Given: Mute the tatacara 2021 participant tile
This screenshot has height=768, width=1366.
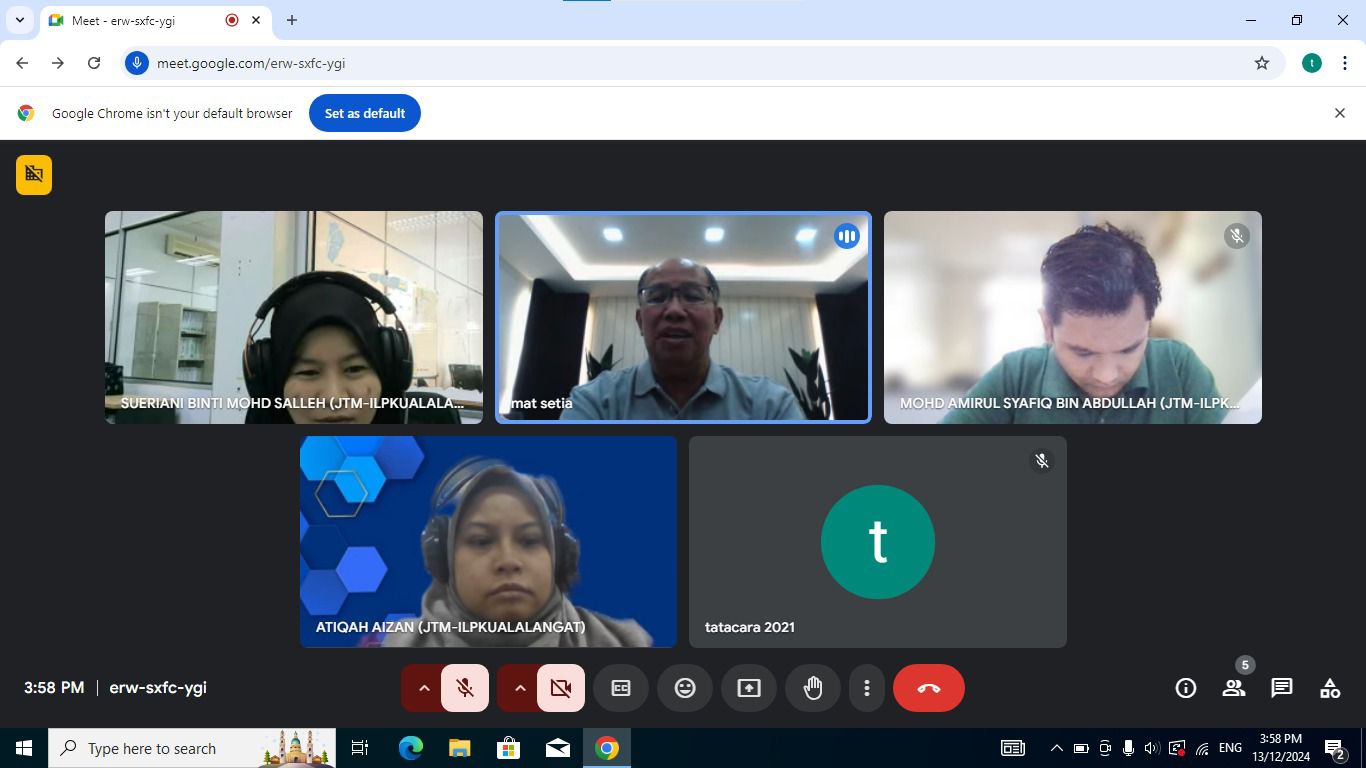Looking at the screenshot, I should click(1041, 461).
